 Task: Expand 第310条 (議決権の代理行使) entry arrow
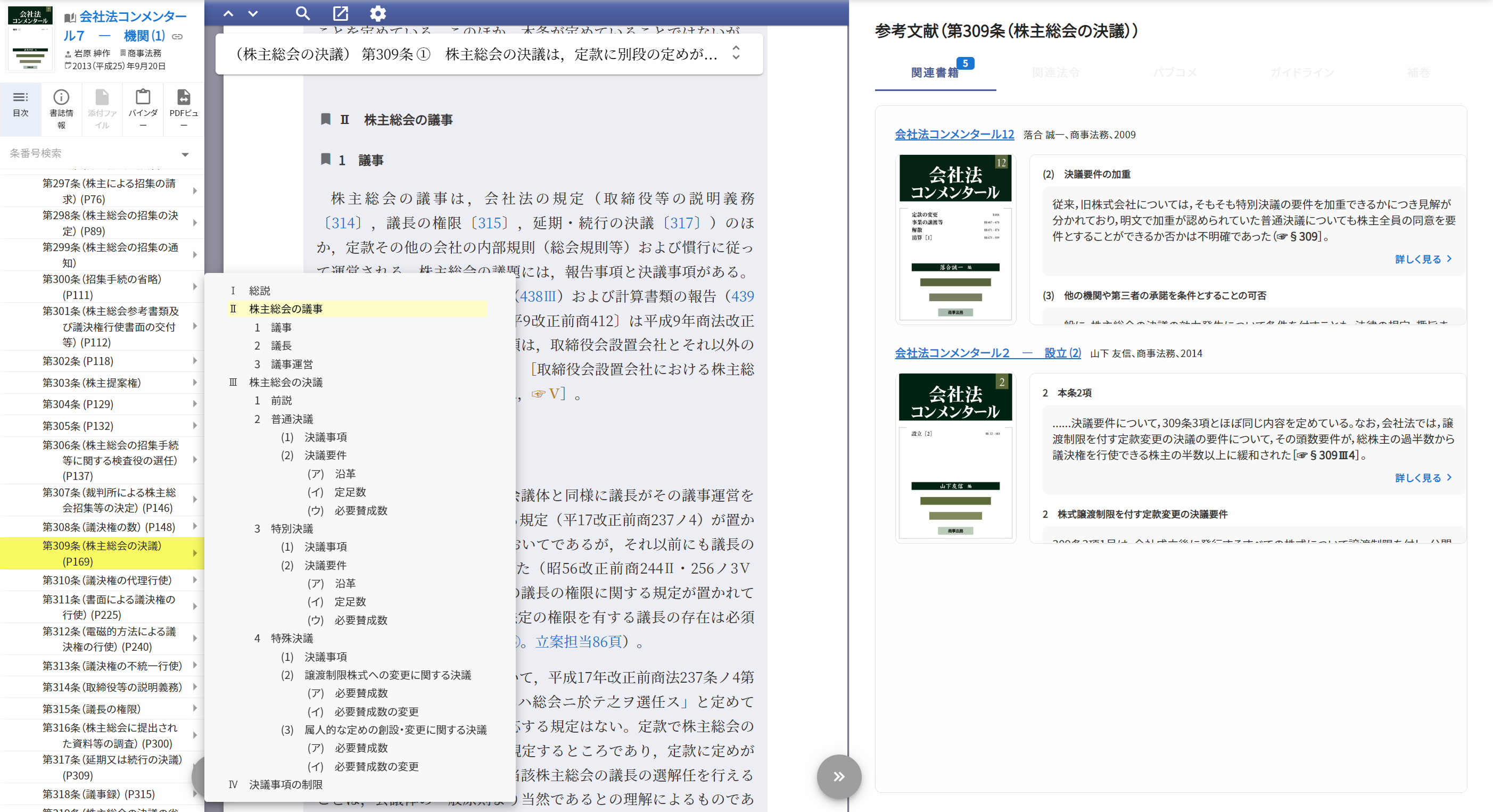click(x=195, y=580)
